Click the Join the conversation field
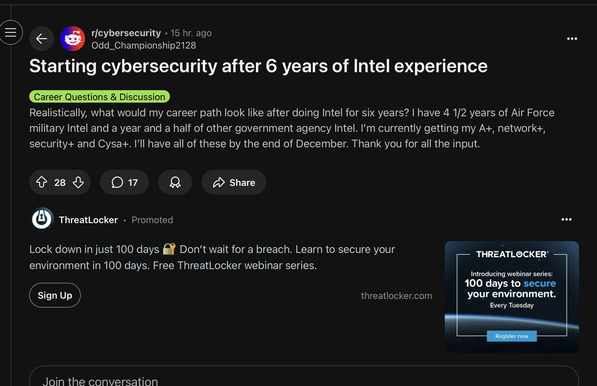Screen dimensions: 597x386 point(304,377)
